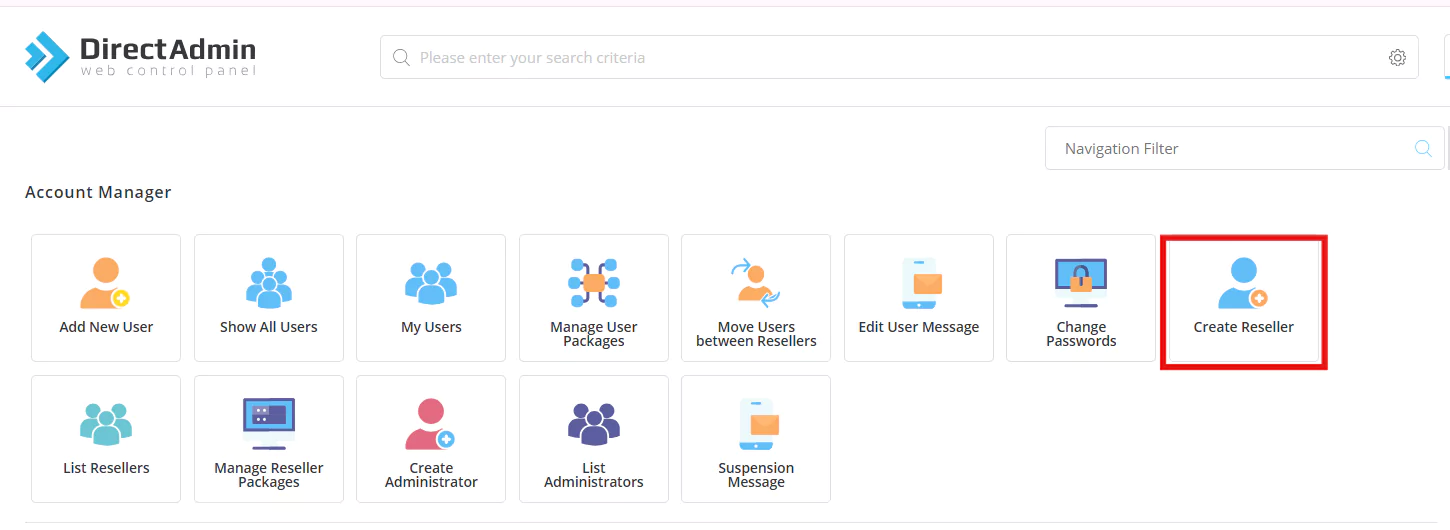Click the Create Administrator icon
The height and width of the screenshot is (530, 1450).
click(431, 424)
